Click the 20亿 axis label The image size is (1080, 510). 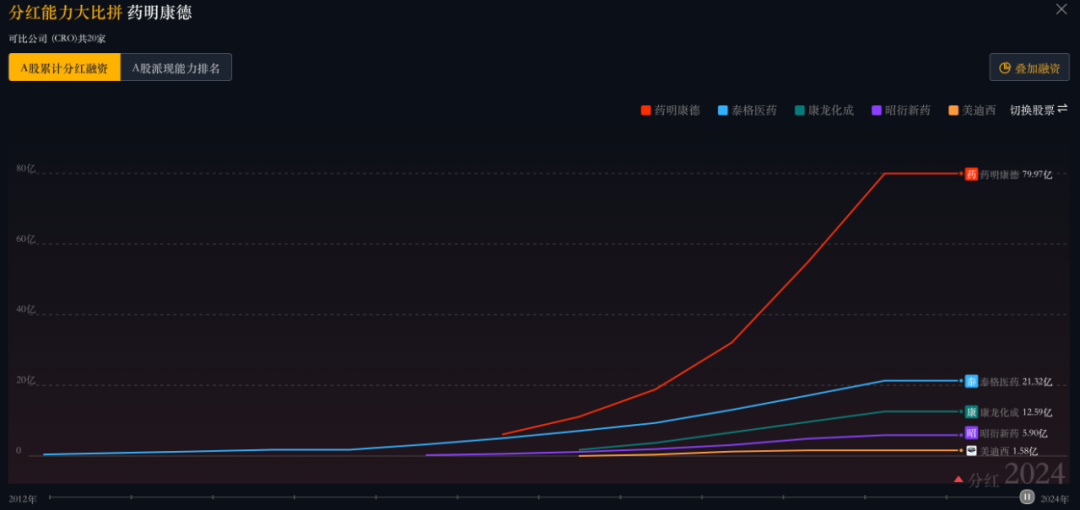tap(25, 380)
